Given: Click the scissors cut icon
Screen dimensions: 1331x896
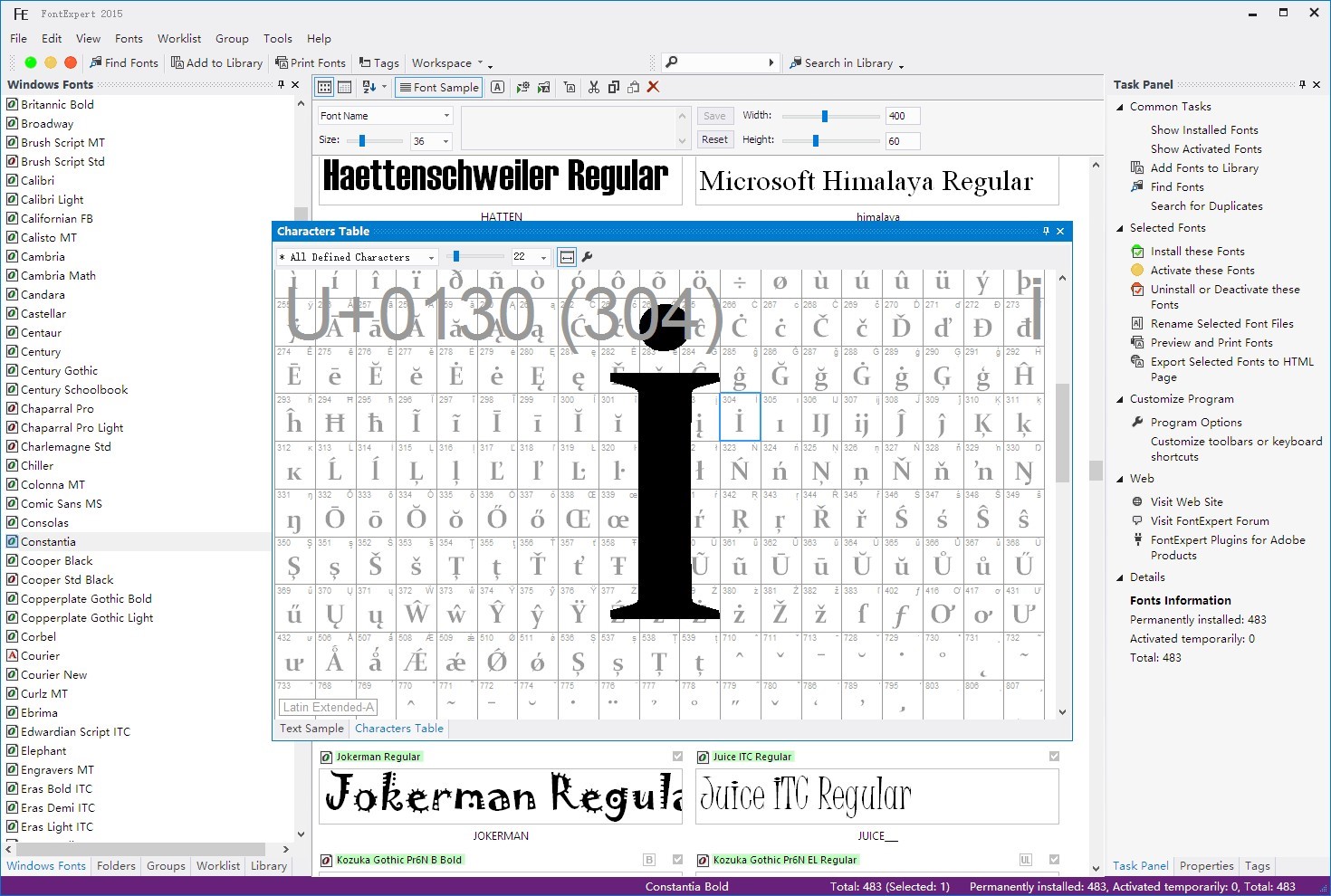Looking at the screenshot, I should [594, 87].
